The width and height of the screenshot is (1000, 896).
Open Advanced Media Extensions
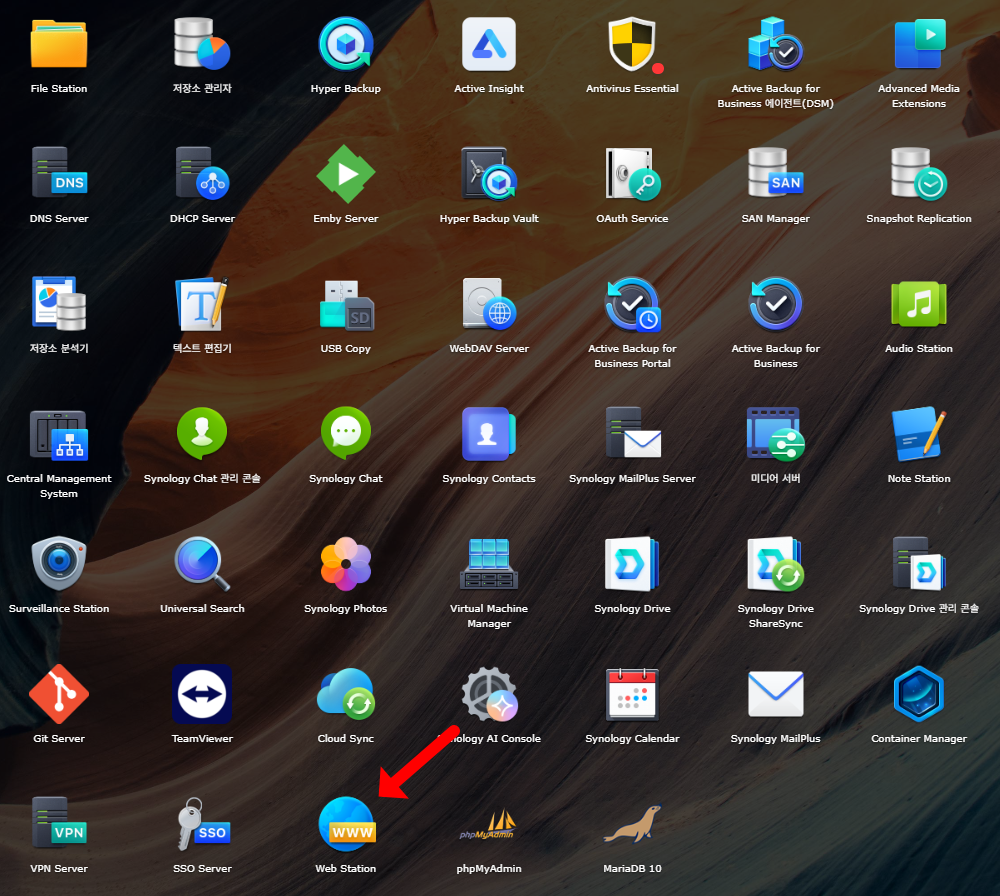coord(919,45)
